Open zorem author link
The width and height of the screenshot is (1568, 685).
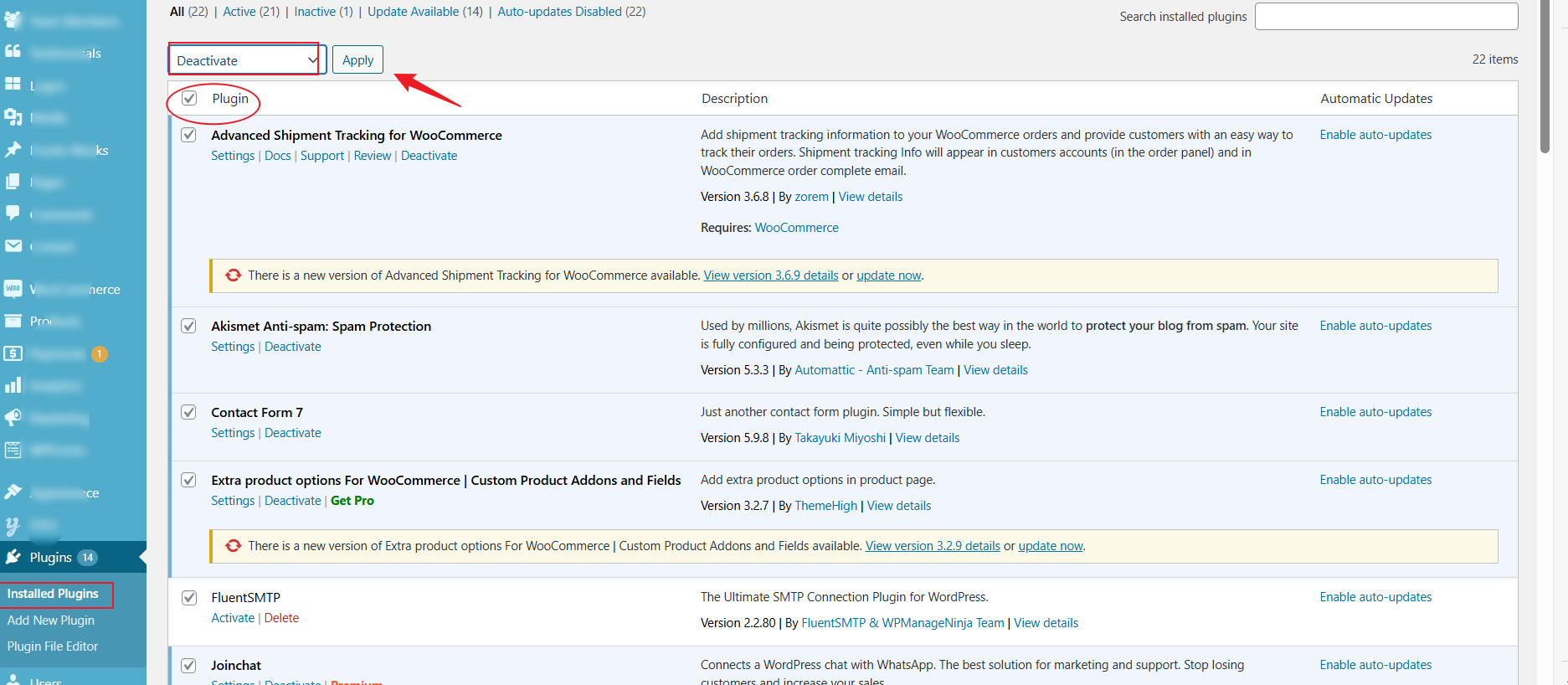coord(811,197)
